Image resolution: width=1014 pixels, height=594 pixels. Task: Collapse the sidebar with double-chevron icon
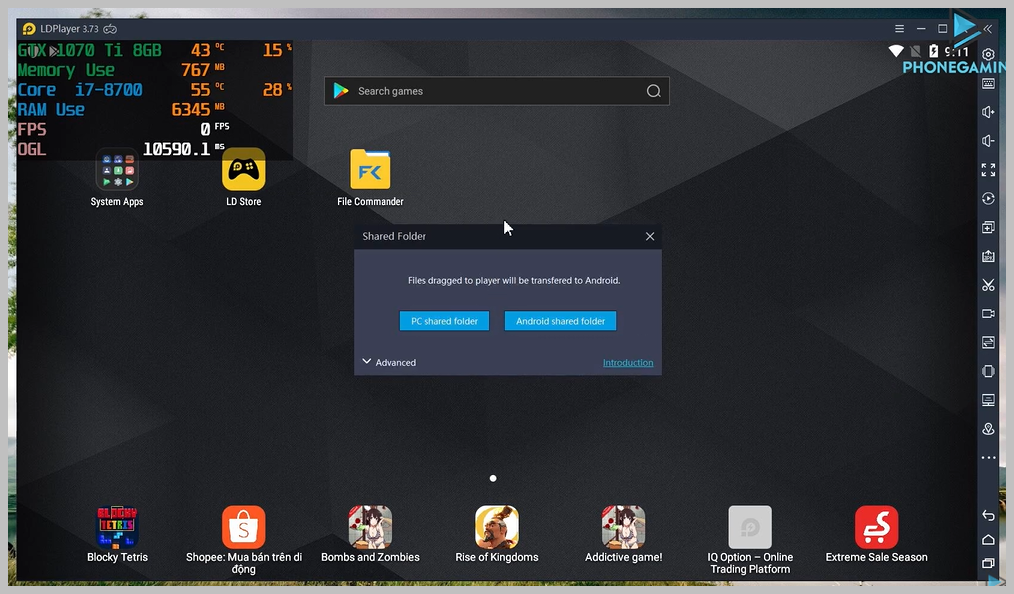(987, 28)
